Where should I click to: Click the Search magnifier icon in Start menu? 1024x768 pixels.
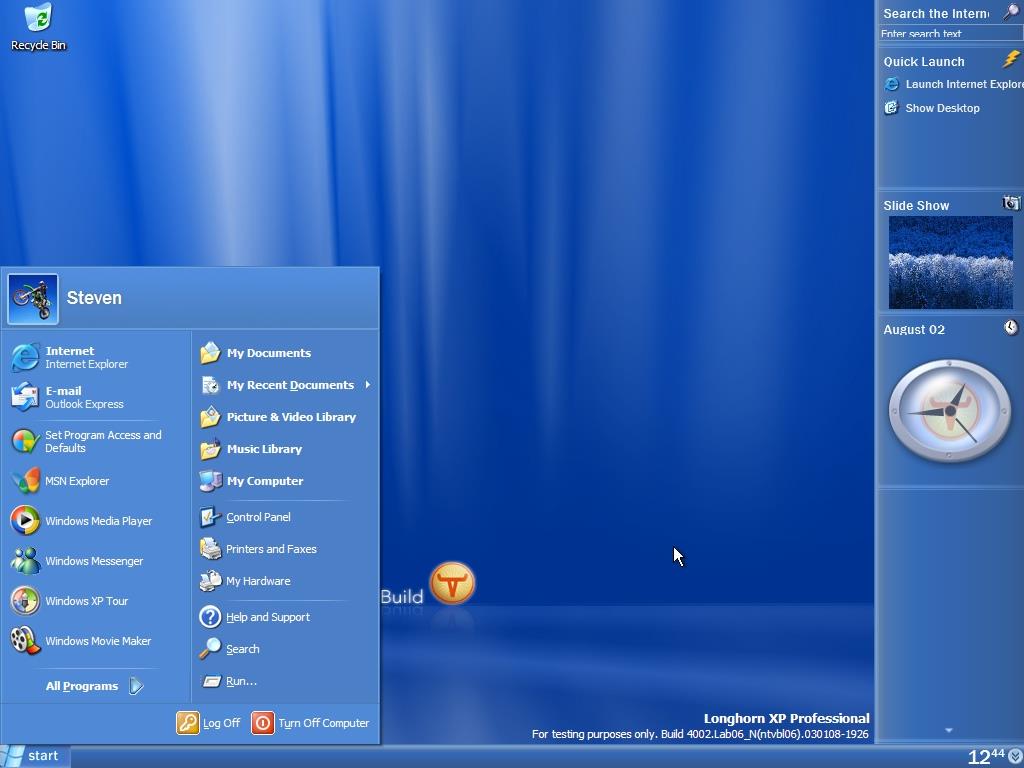pyautogui.click(x=210, y=648)
